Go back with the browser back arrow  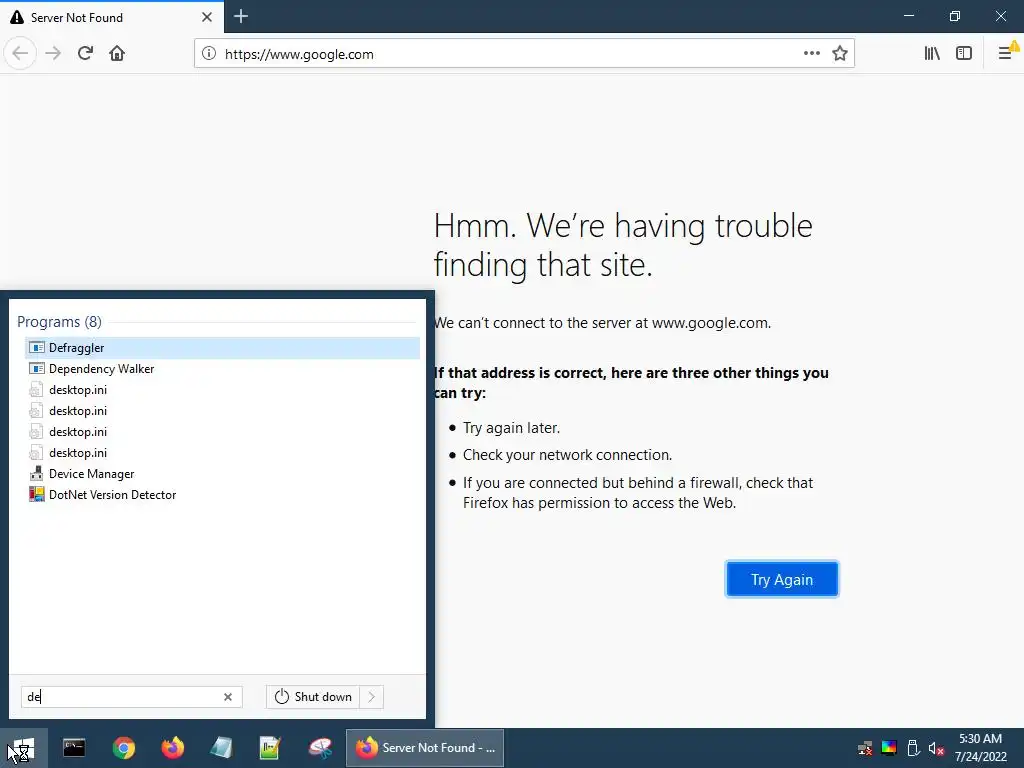pyautogui.click(x=20, y=54)
